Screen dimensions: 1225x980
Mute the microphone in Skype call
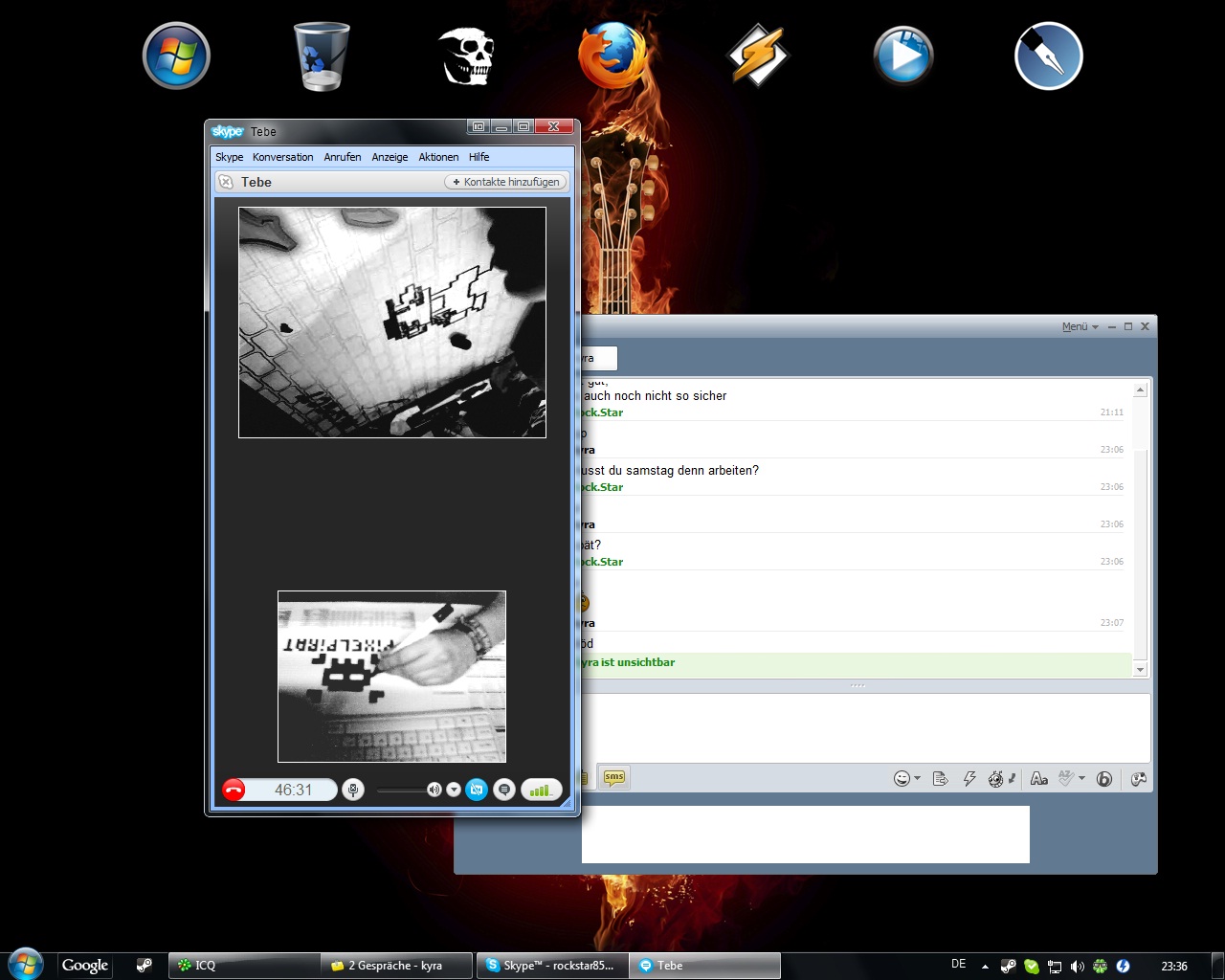coord(353,790)
